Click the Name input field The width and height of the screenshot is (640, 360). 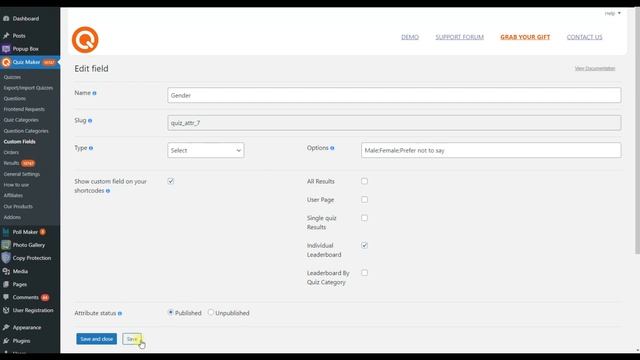click(394, 95)
